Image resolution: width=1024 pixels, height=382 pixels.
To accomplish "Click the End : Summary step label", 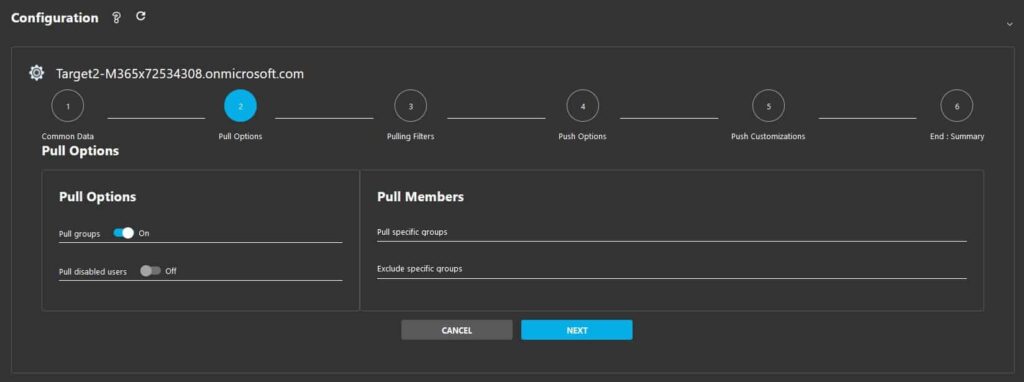I will pos(957,136).
